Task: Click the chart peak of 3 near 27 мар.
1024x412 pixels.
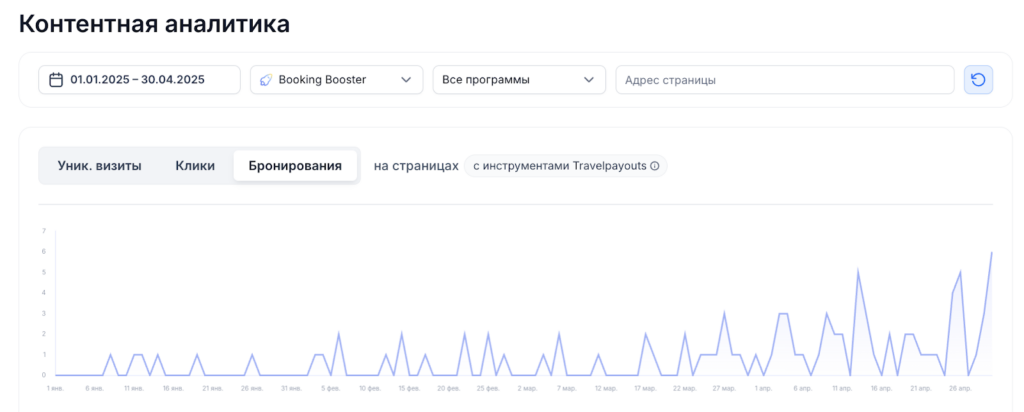Action: [x=724, y=313]
